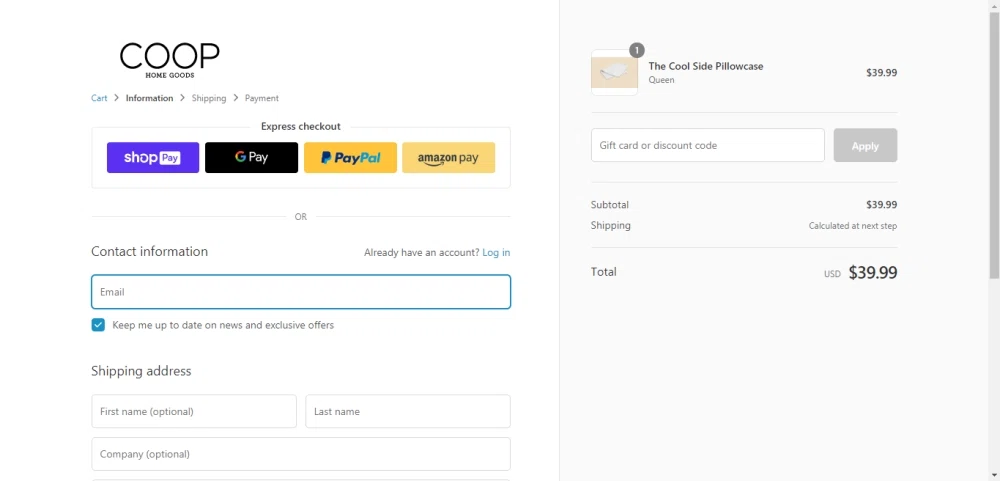Click the Cool Side Pillowcase product thumbnail
This screenshot has height=481, width=1000.
614,73
